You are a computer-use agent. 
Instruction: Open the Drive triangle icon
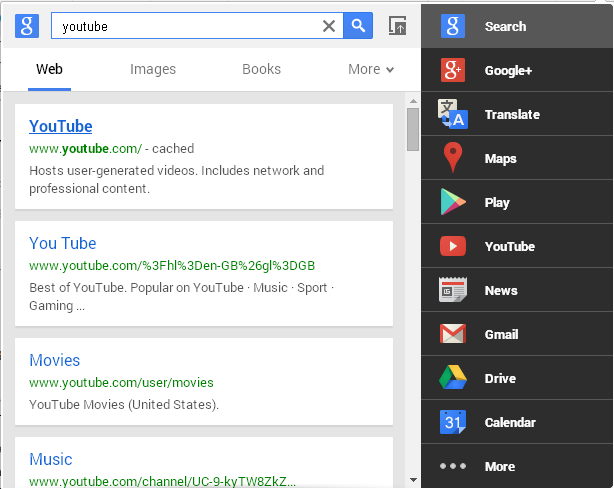pos(453,377)
